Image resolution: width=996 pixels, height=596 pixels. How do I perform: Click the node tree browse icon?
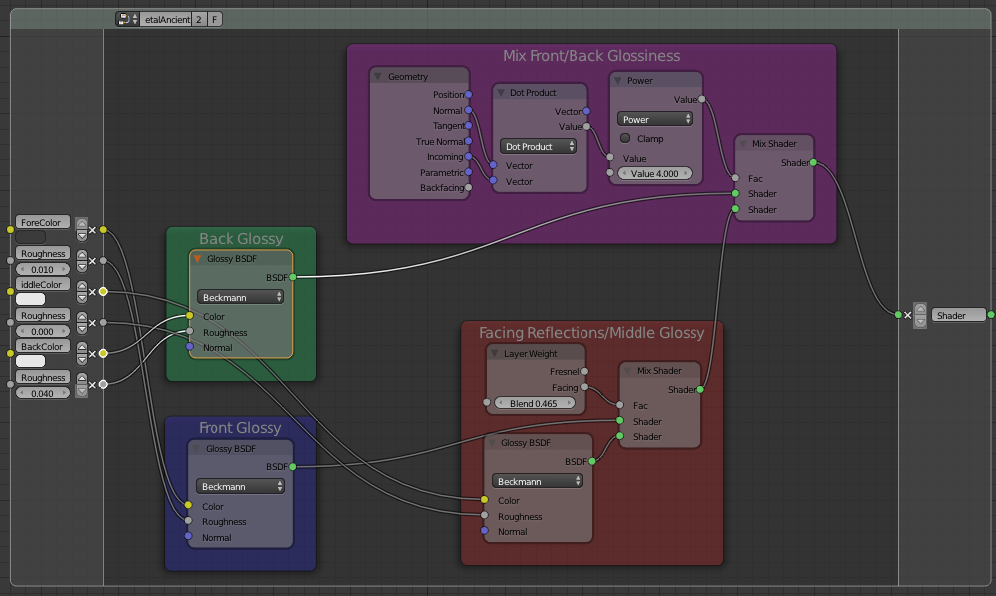[x=127, y=19]
